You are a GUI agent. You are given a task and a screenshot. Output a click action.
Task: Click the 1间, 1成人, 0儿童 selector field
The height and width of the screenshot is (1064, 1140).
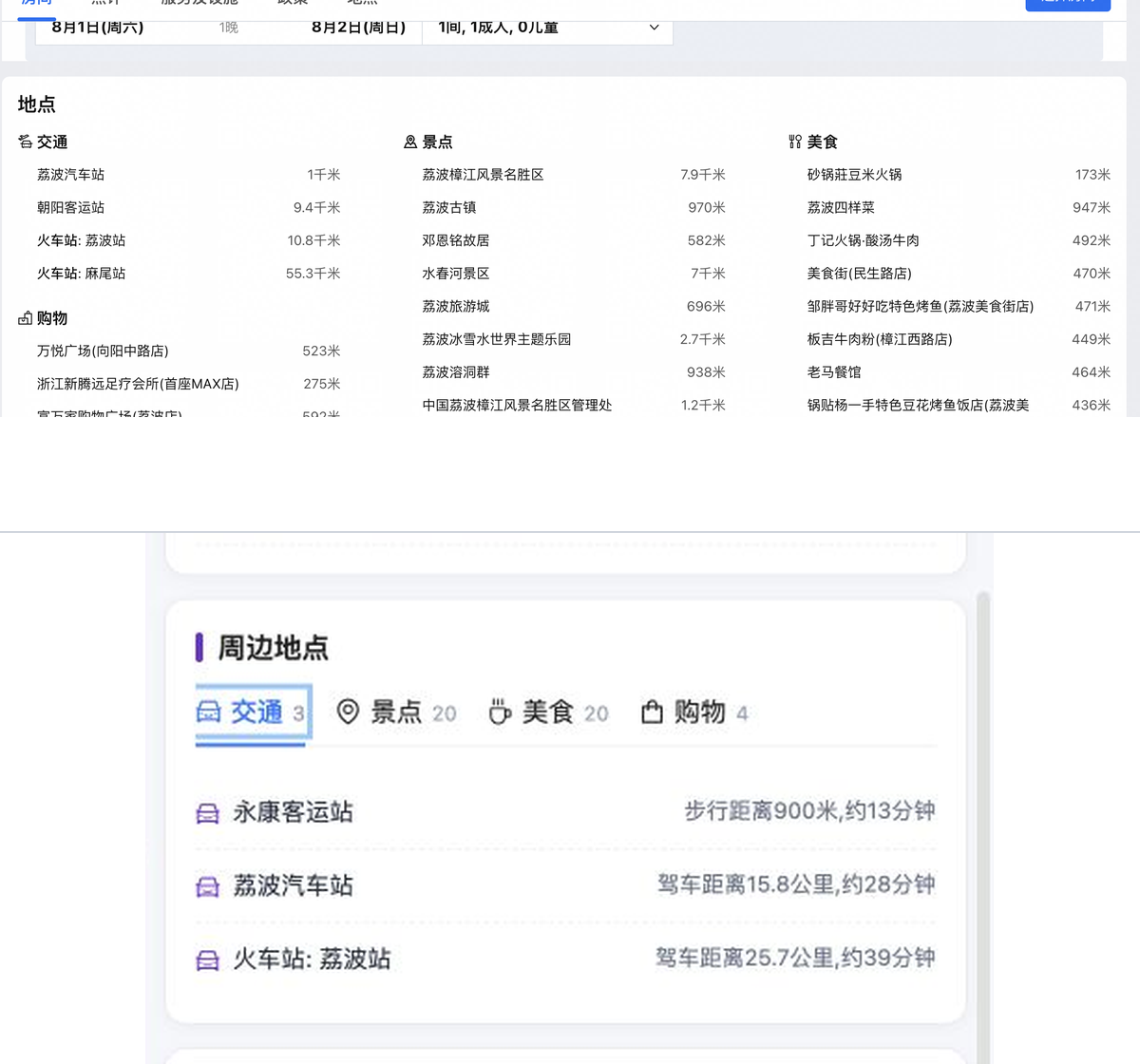pyautogui.click(x=547, y=28)
